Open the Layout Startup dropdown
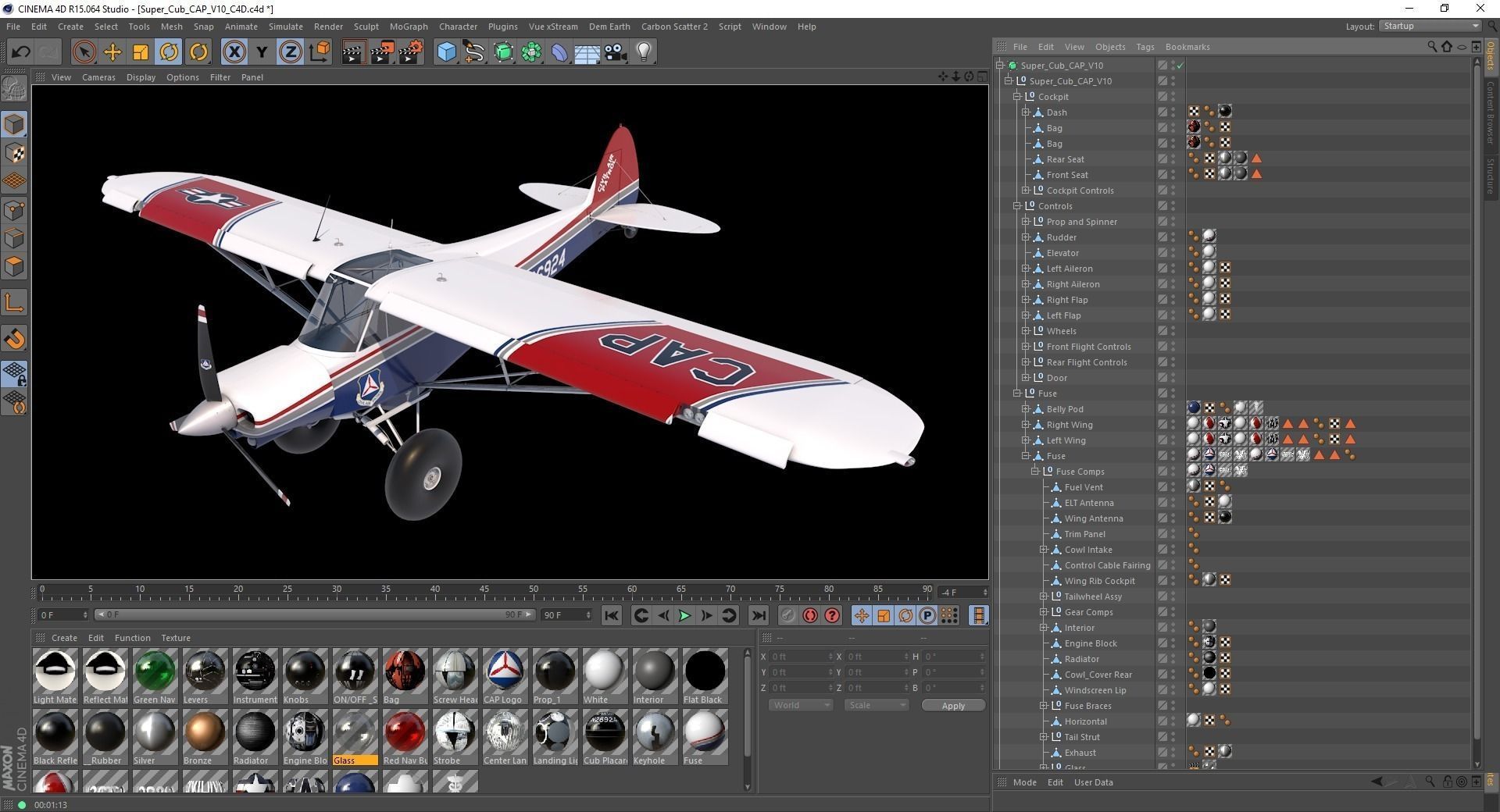This screenshot has height=812, width=1500. [1430, 27]
